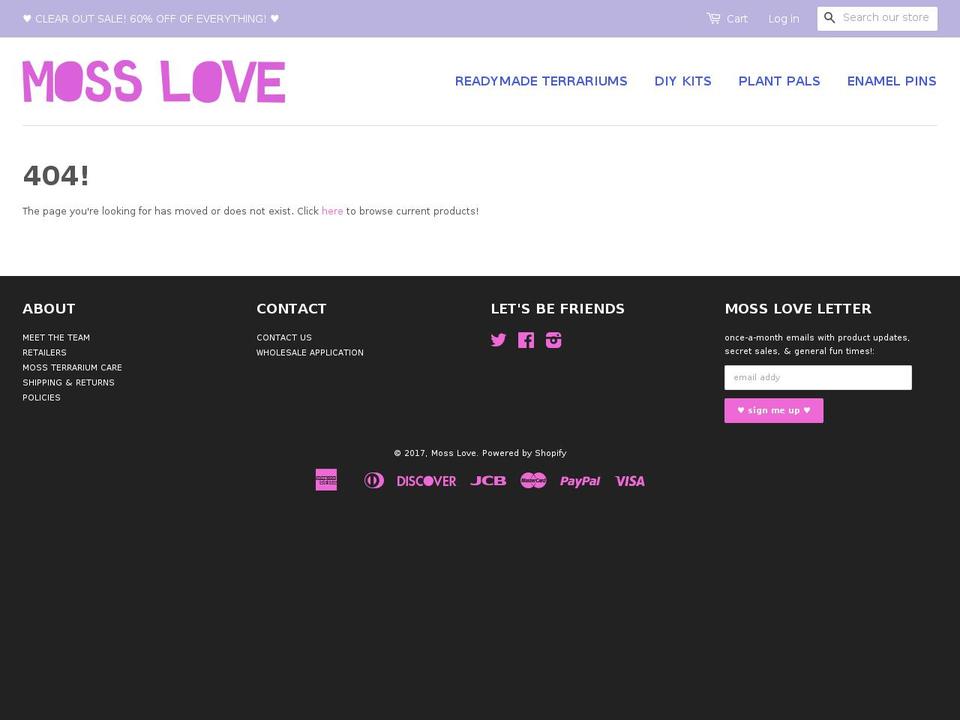
Task: Open the Wholesale Application link
Action: (310, 353)
